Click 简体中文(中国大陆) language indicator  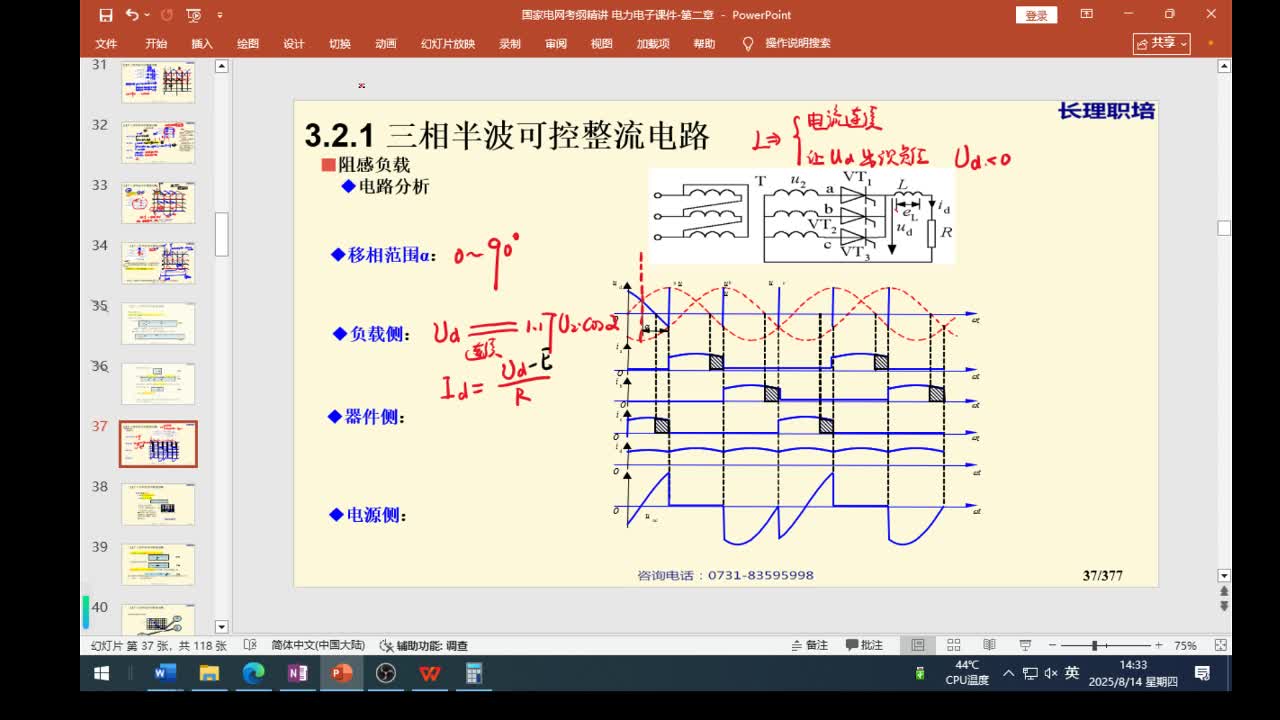[318, 646]
